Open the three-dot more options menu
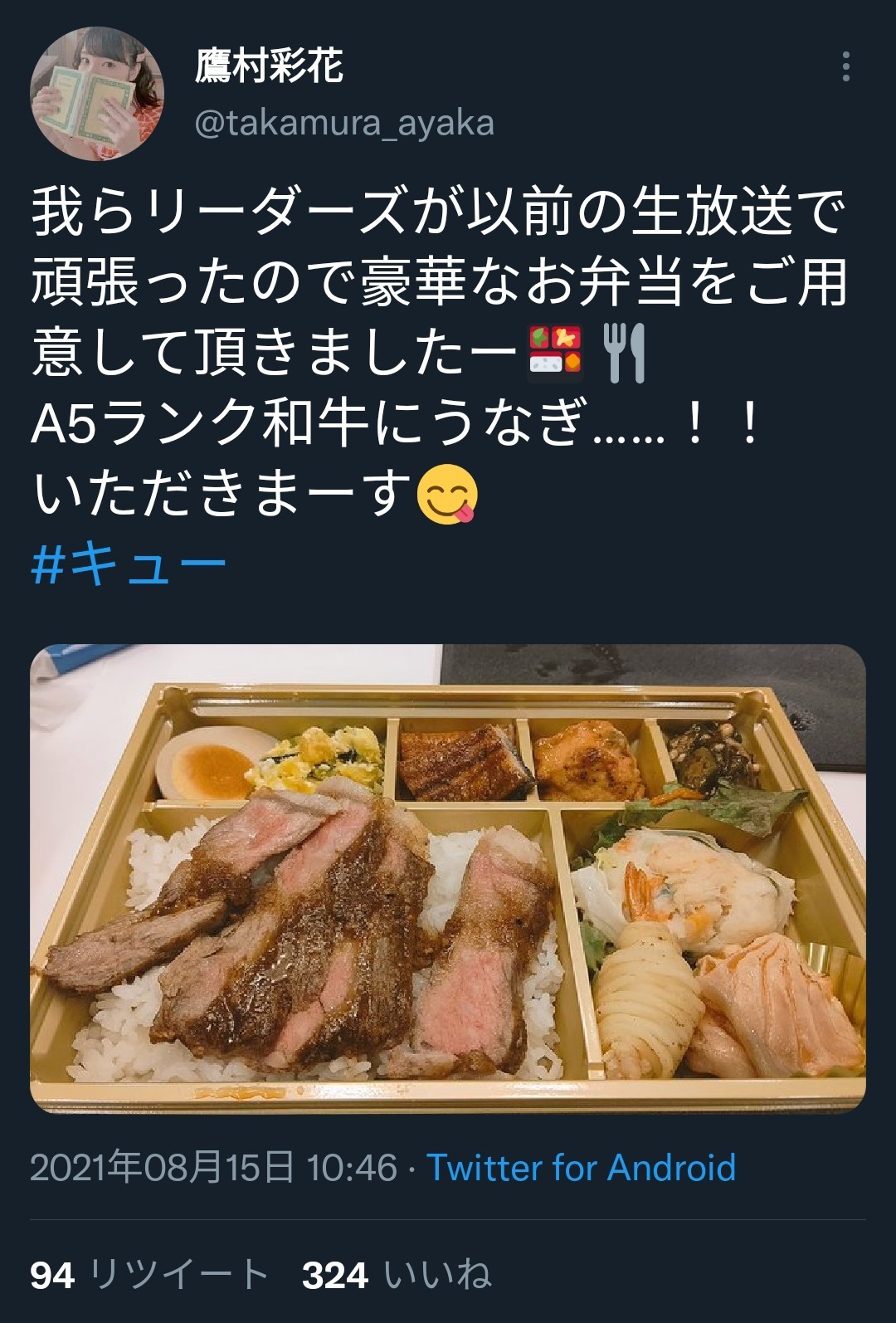The height and width of the screenshot is (1323, 896). coord(845,66)
